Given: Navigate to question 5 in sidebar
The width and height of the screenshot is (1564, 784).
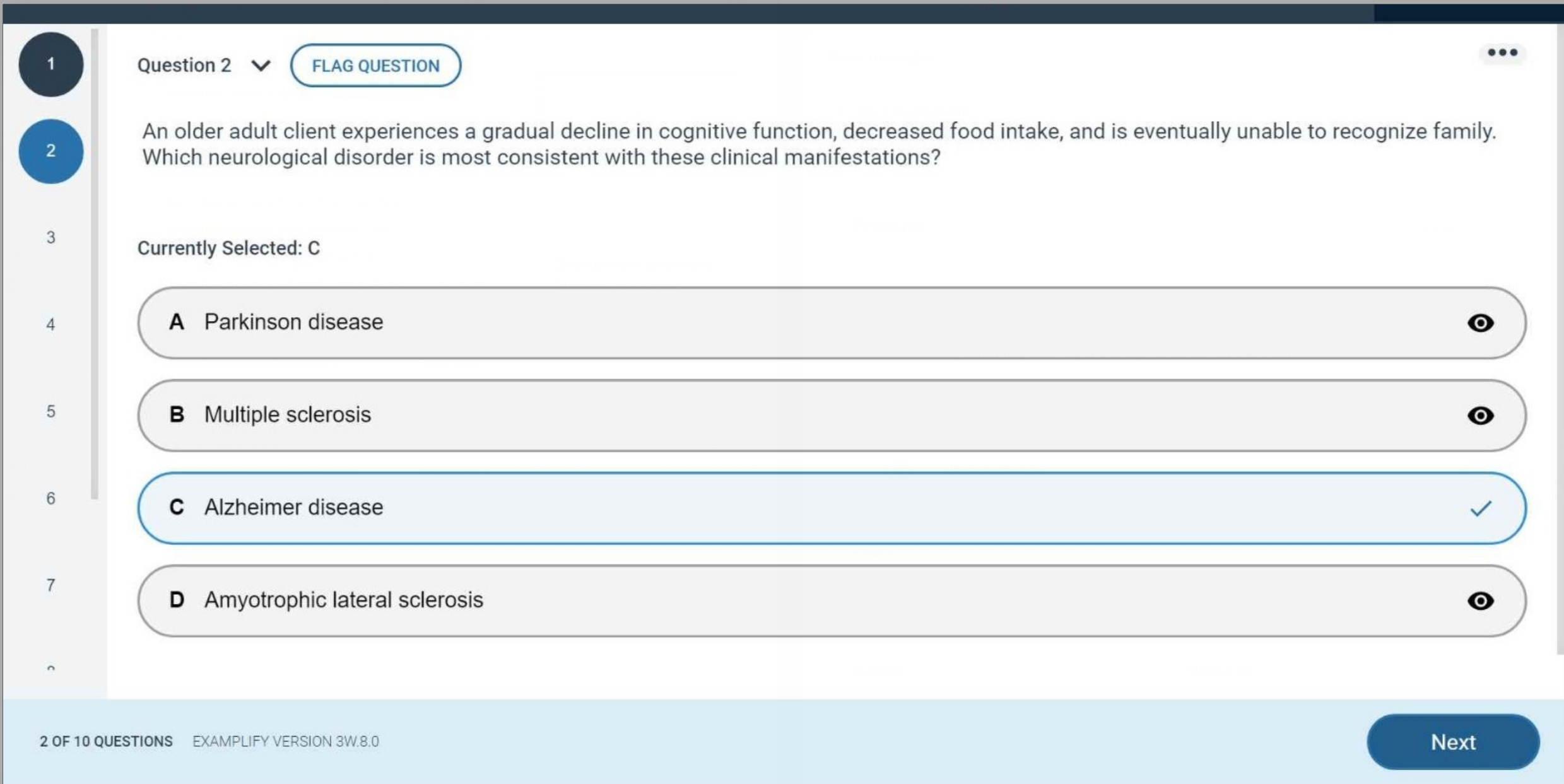Looking at the screenshot, I should click(50, 411).
